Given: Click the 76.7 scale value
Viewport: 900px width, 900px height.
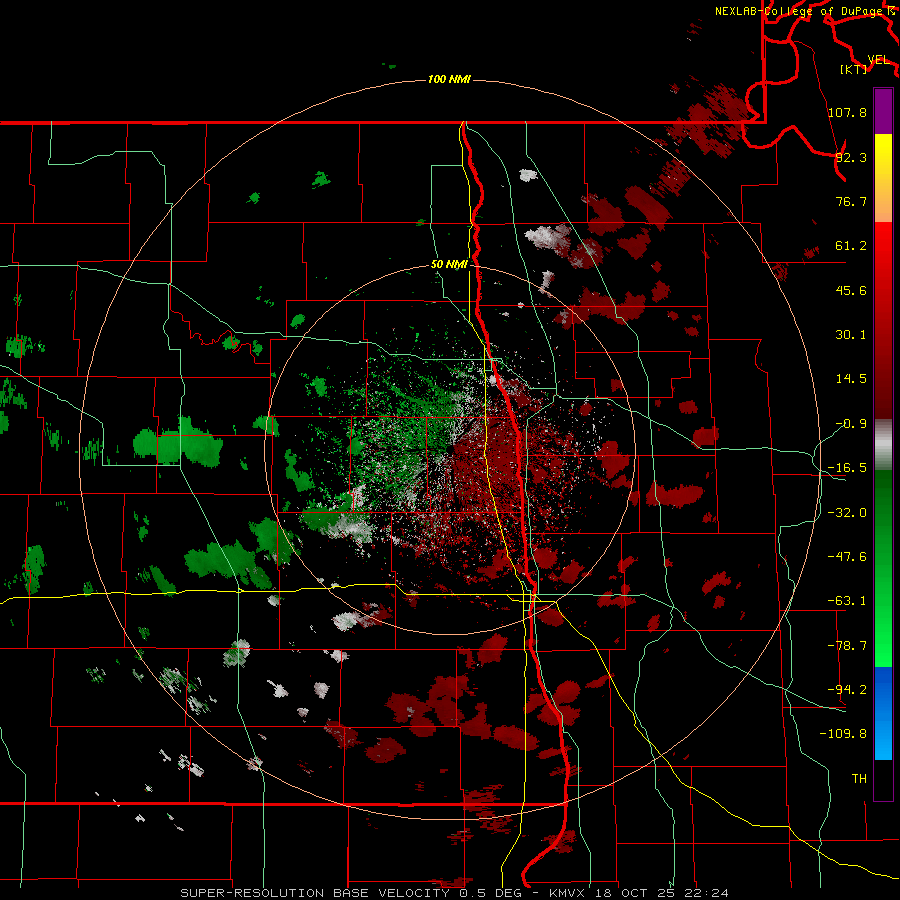Looking at the screenshot, I should (851, 201).
